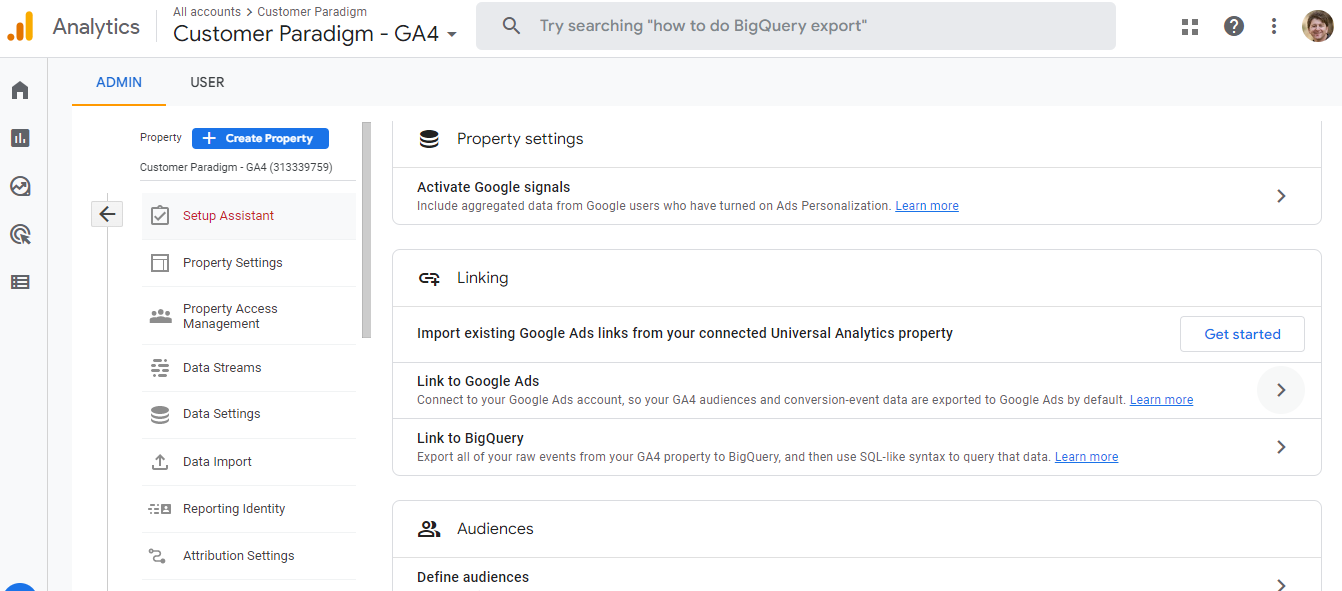Select the ADMIN tab
Image resolution: width=1342 pixels, height=591 pixels.
coord(118,82)
